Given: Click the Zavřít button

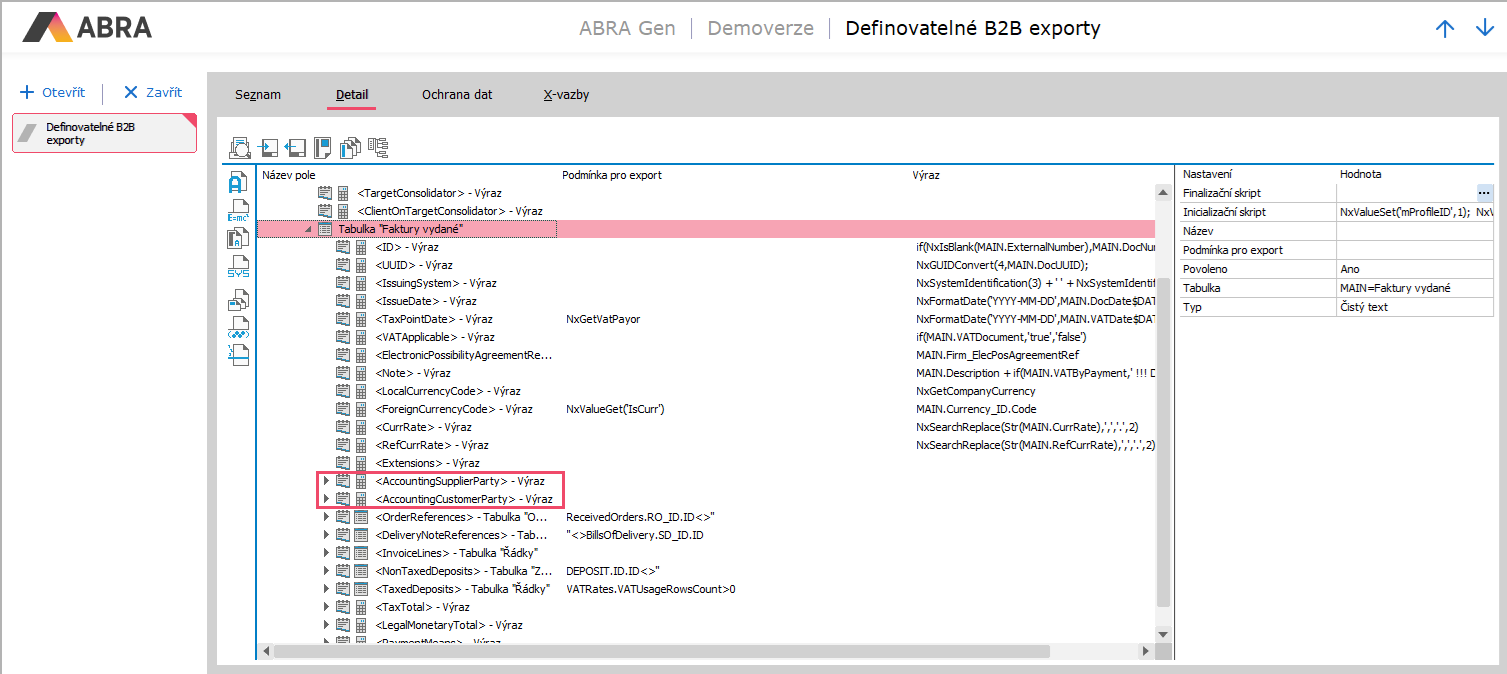Looking at the screenshot, I should coord(152,93).
